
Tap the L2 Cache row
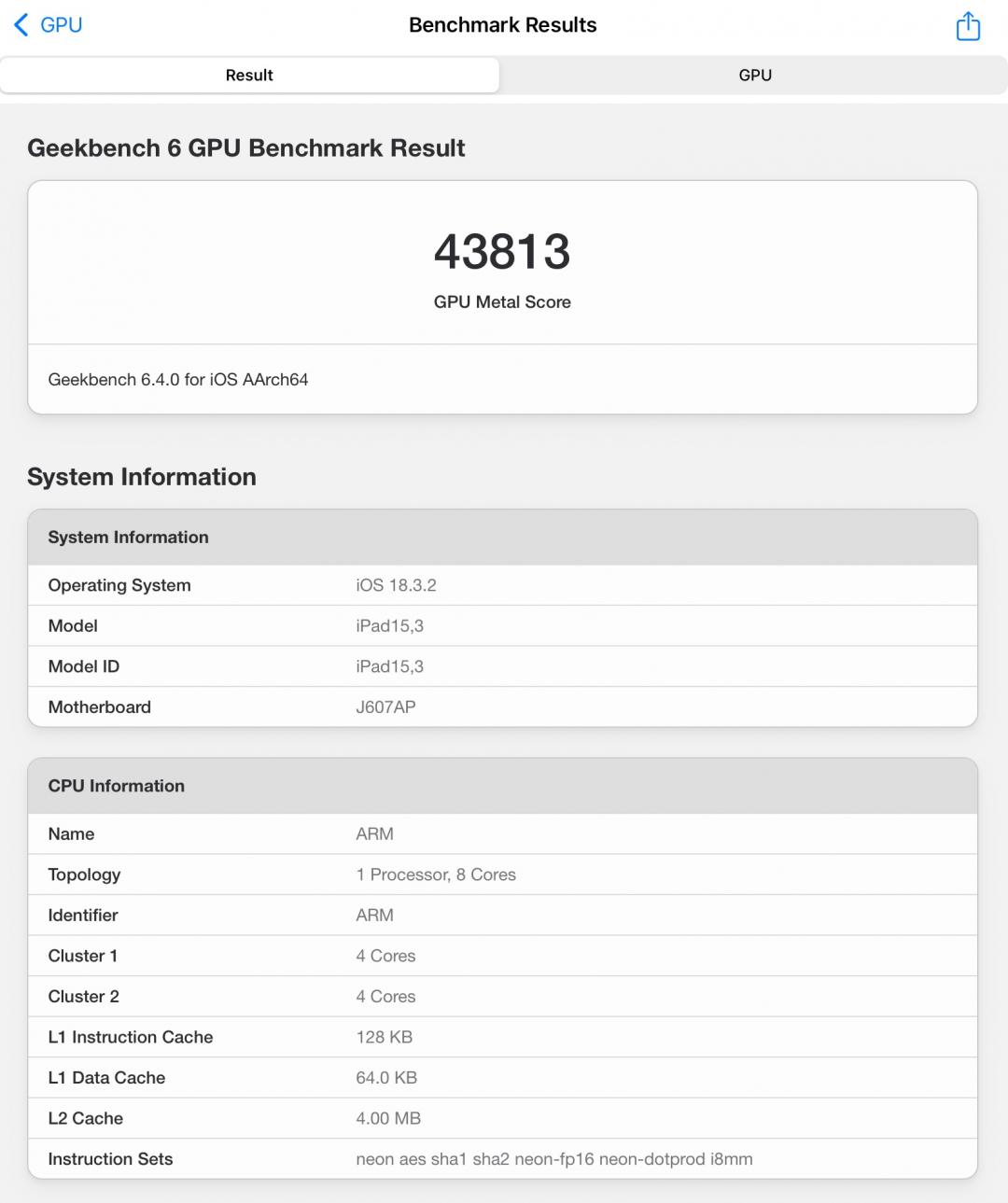pyautogui.click(x=502, y=1118)
